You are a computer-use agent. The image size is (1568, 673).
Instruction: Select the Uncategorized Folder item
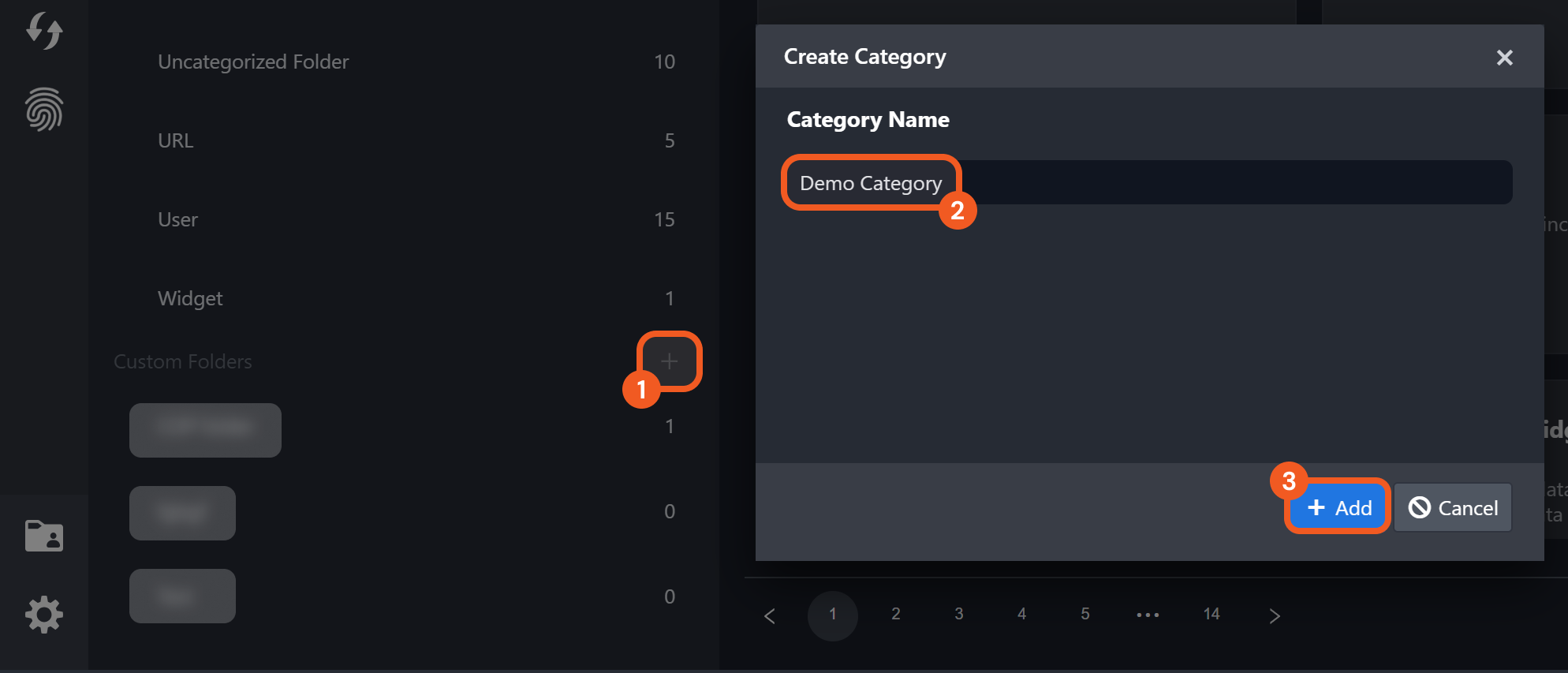(x=253, y=62)
